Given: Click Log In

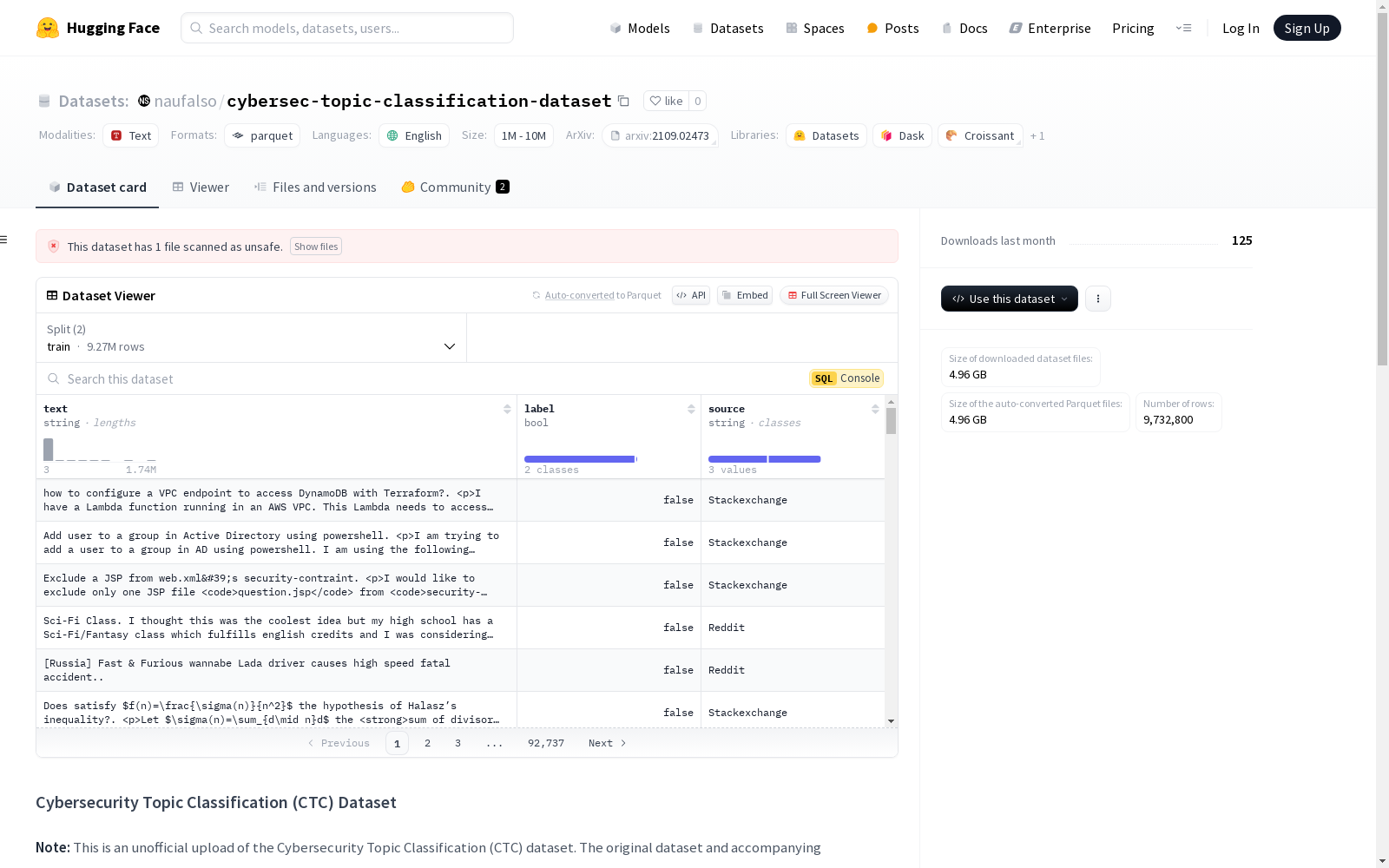Looking at the screenshot, I should (x=1241, y=28).
